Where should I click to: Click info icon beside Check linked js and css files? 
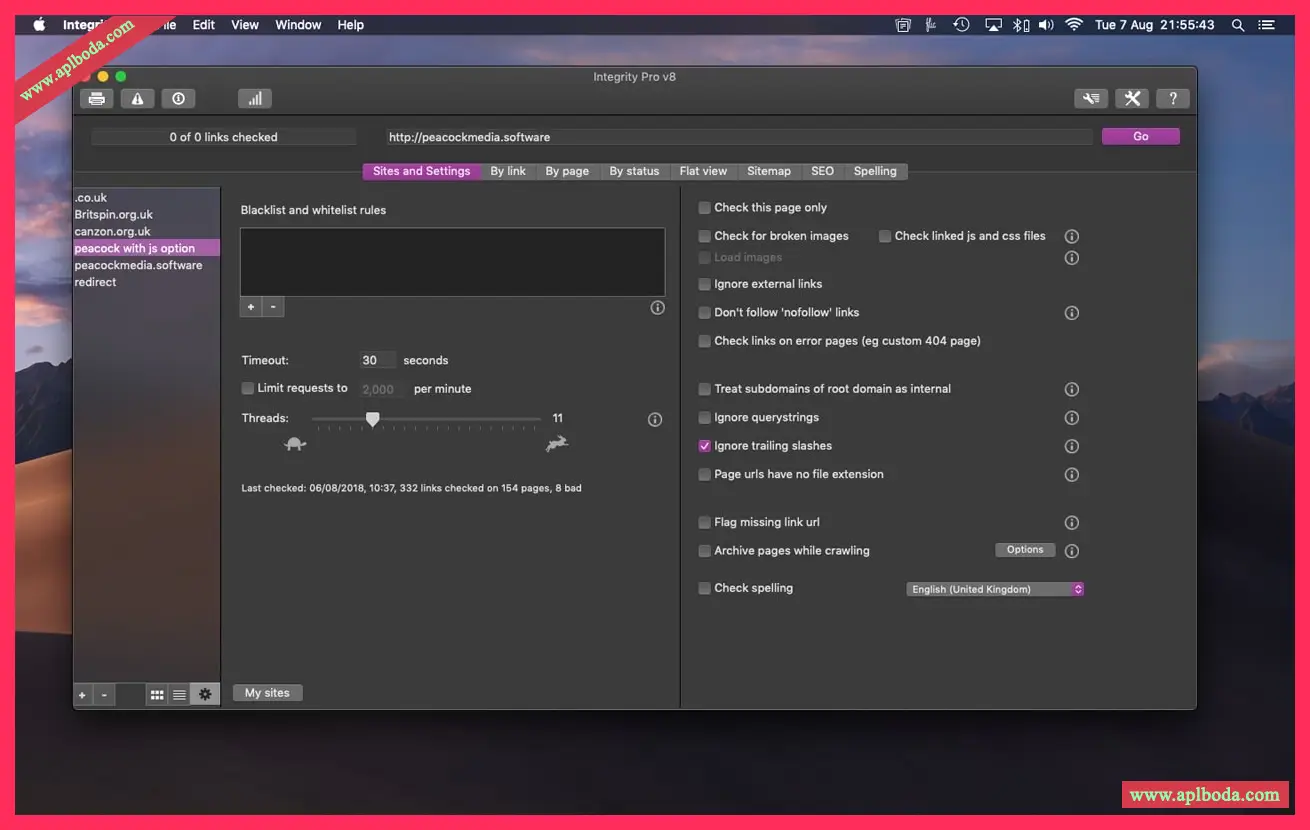tap(1072, 237)
